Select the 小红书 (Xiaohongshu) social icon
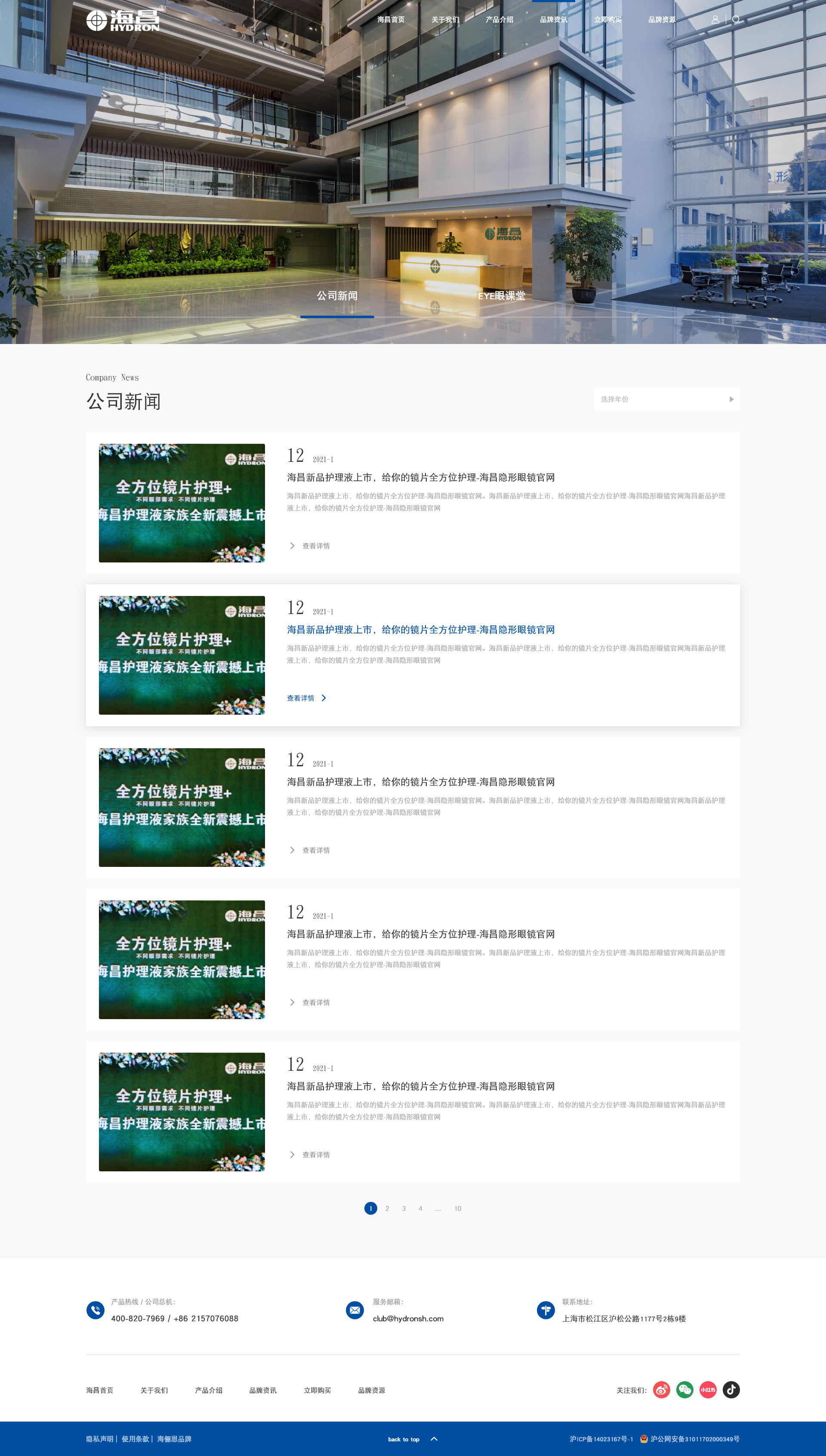 [x=707, y=1390]
